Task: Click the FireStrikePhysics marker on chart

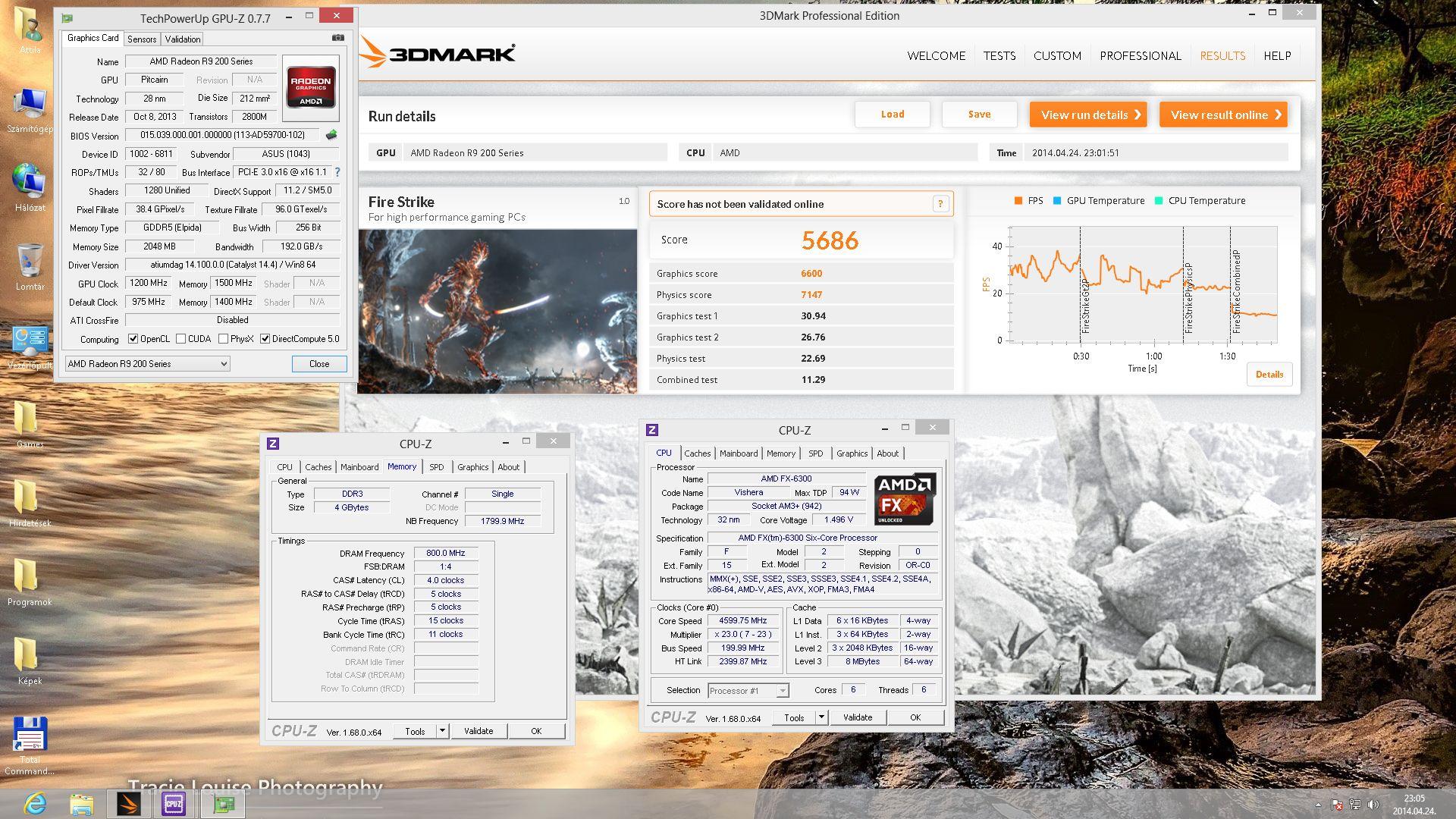Action: [1188, 298]
